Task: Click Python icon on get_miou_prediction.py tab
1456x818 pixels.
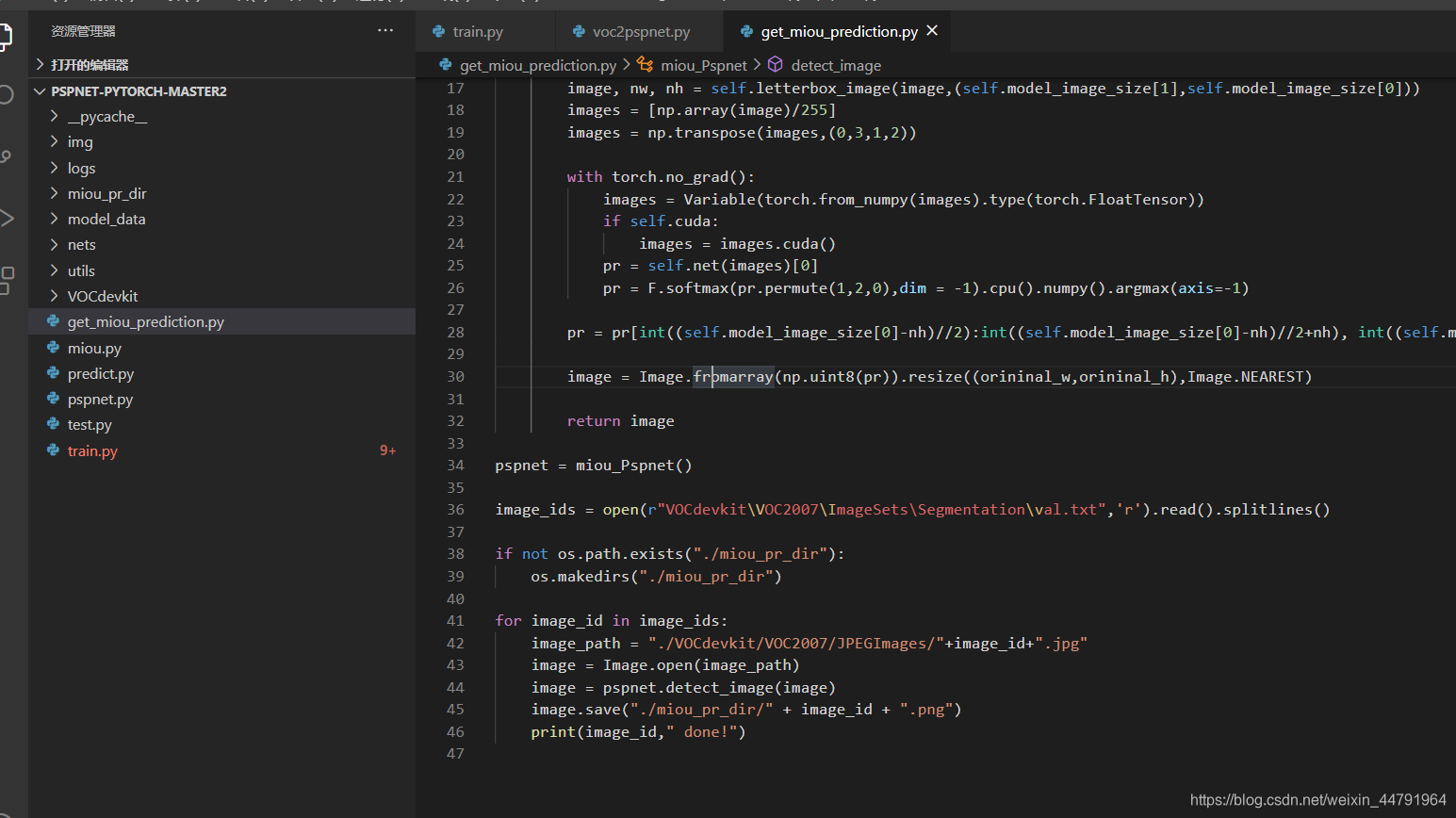Action: point(746,31)
